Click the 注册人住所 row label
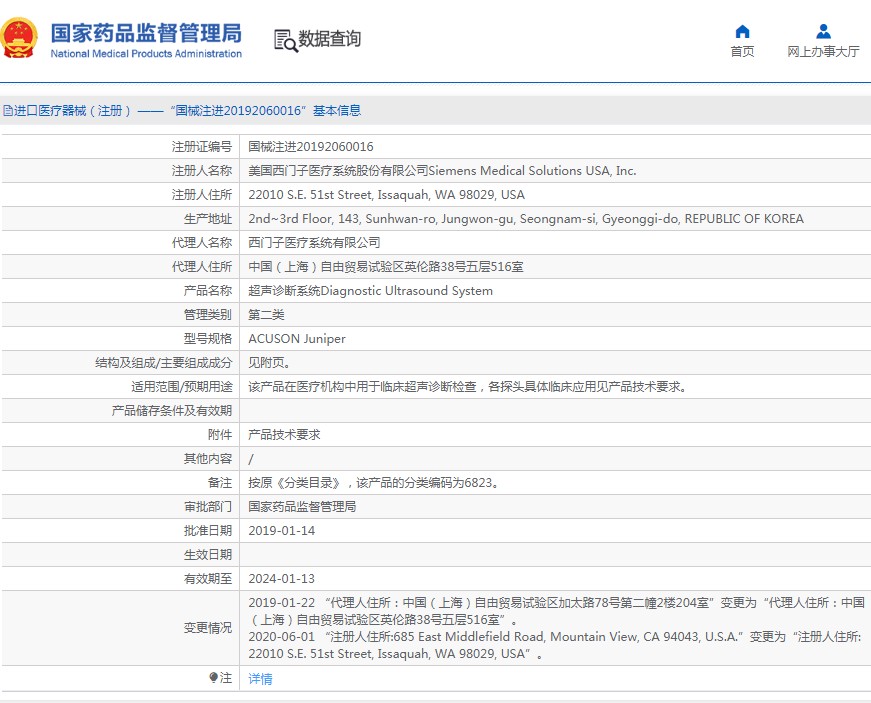The height and width of the screenshot is (703, 871). (202, 195)
